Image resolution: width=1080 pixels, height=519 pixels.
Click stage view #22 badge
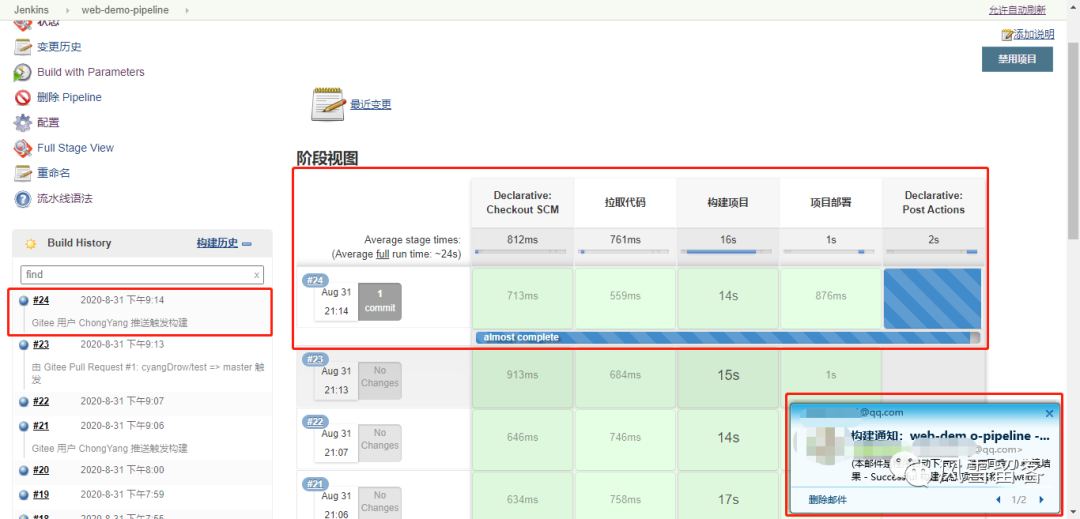pos(315,421)
